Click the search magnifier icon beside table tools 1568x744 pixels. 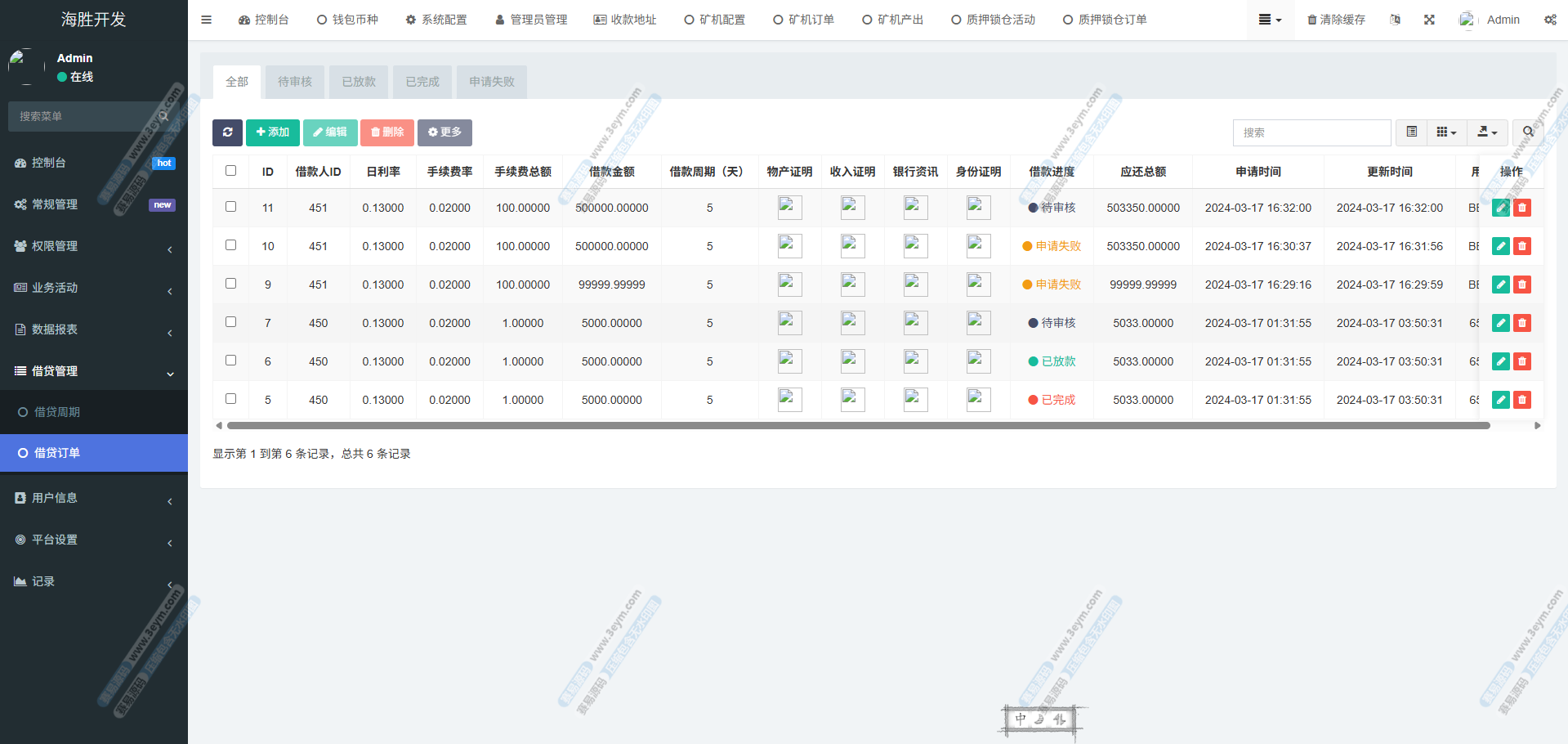1527,132
